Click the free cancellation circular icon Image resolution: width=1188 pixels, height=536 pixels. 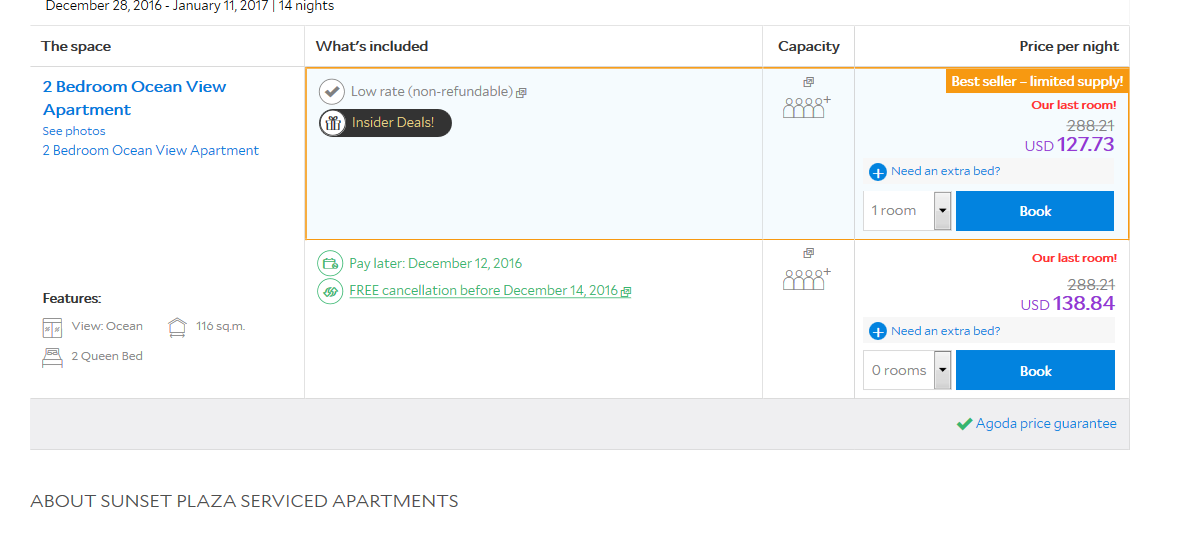coord(330,291)
